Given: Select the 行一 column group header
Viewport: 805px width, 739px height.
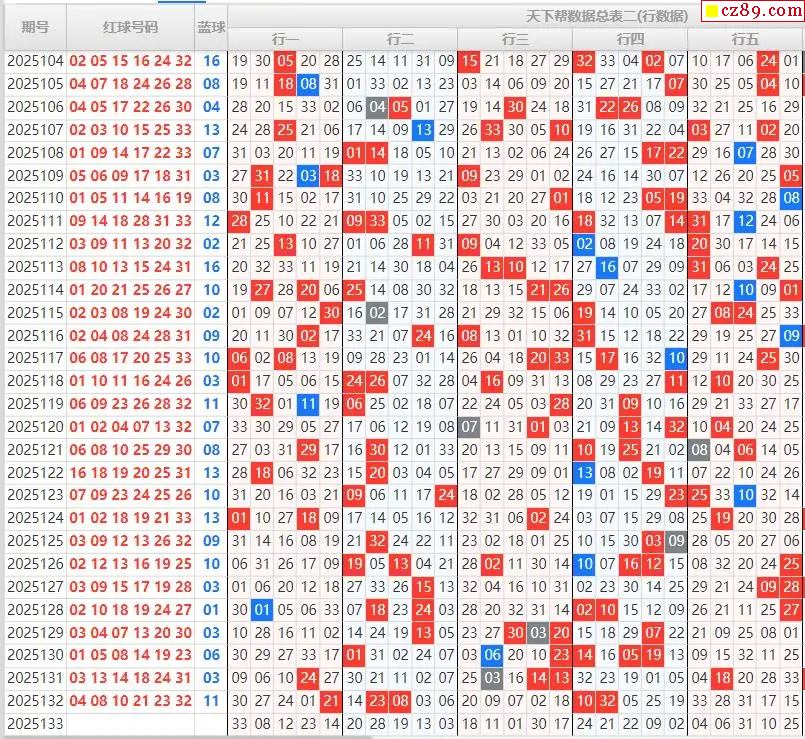Looking at the screenshot, I should (285, 39).
